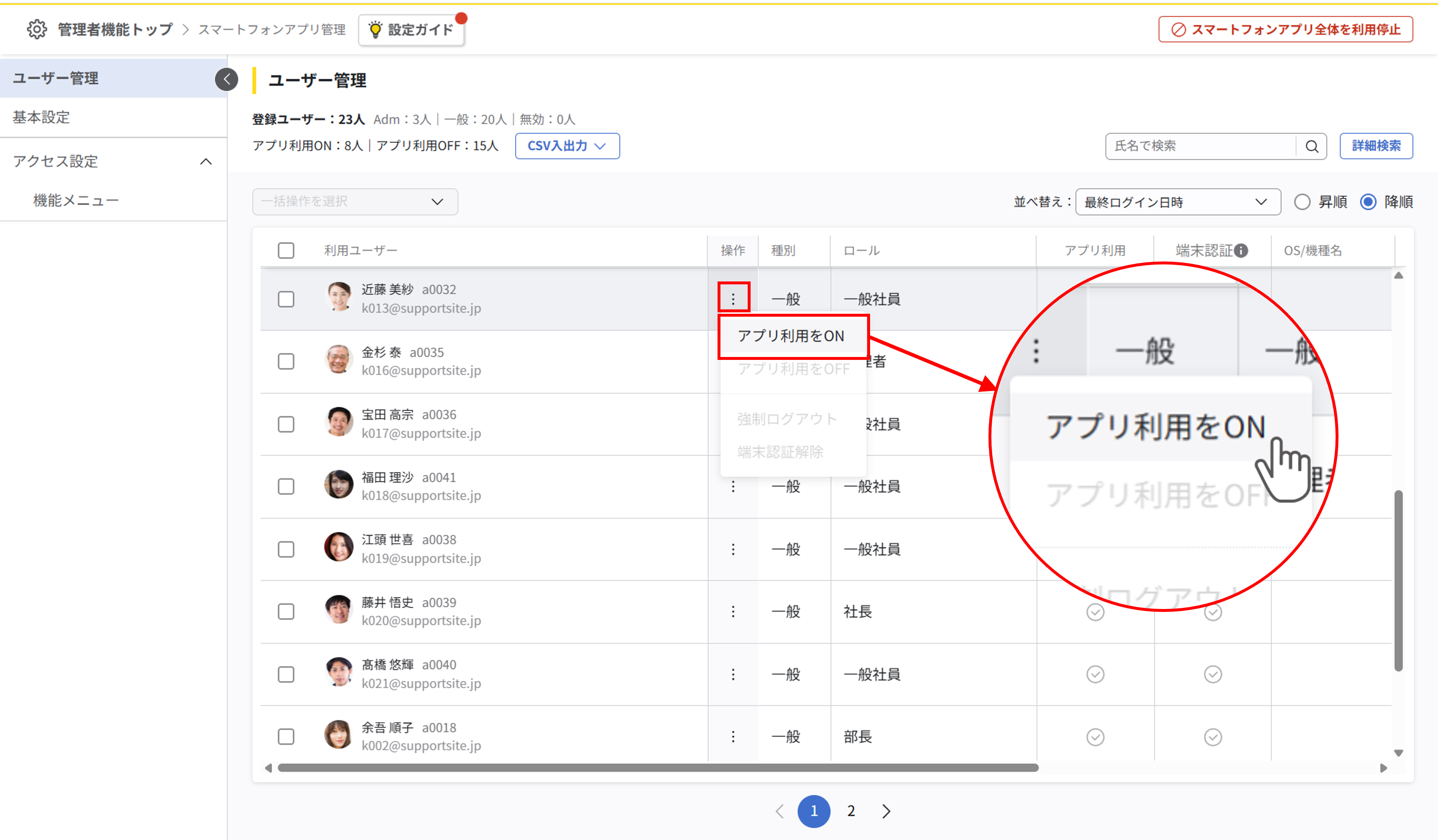
Task: Click スマートフォンアプリ全体を利用停止 button
Action: tap(1285, 30)
